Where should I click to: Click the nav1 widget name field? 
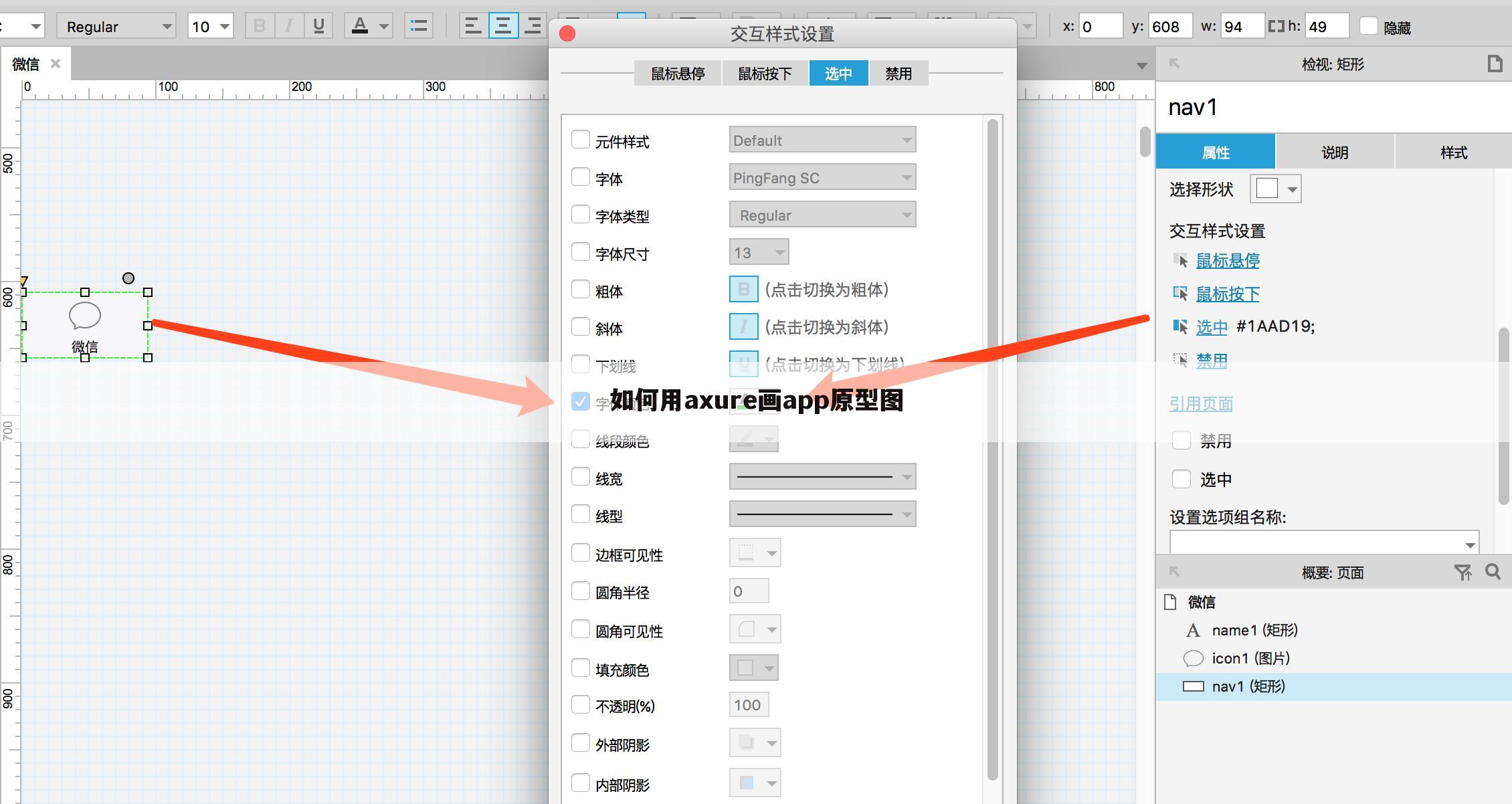(1333, 107)
